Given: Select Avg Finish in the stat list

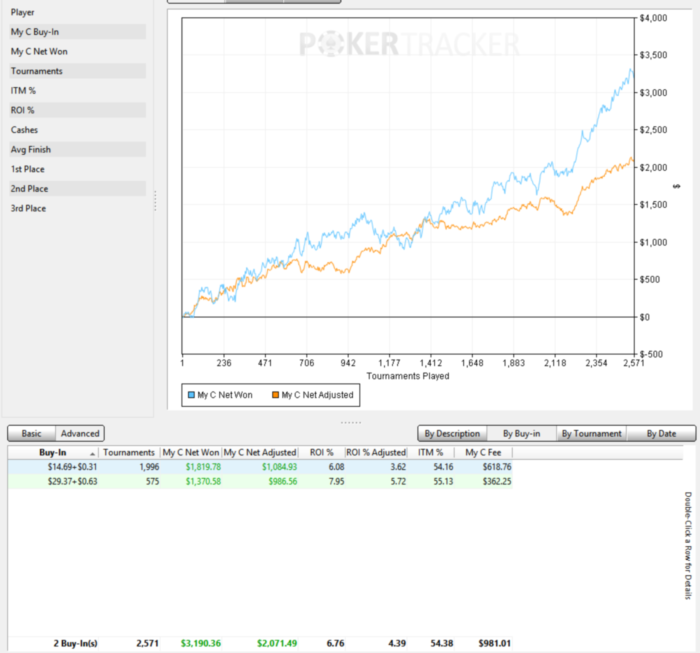Looking at the screenshot, I should [78, 150].
